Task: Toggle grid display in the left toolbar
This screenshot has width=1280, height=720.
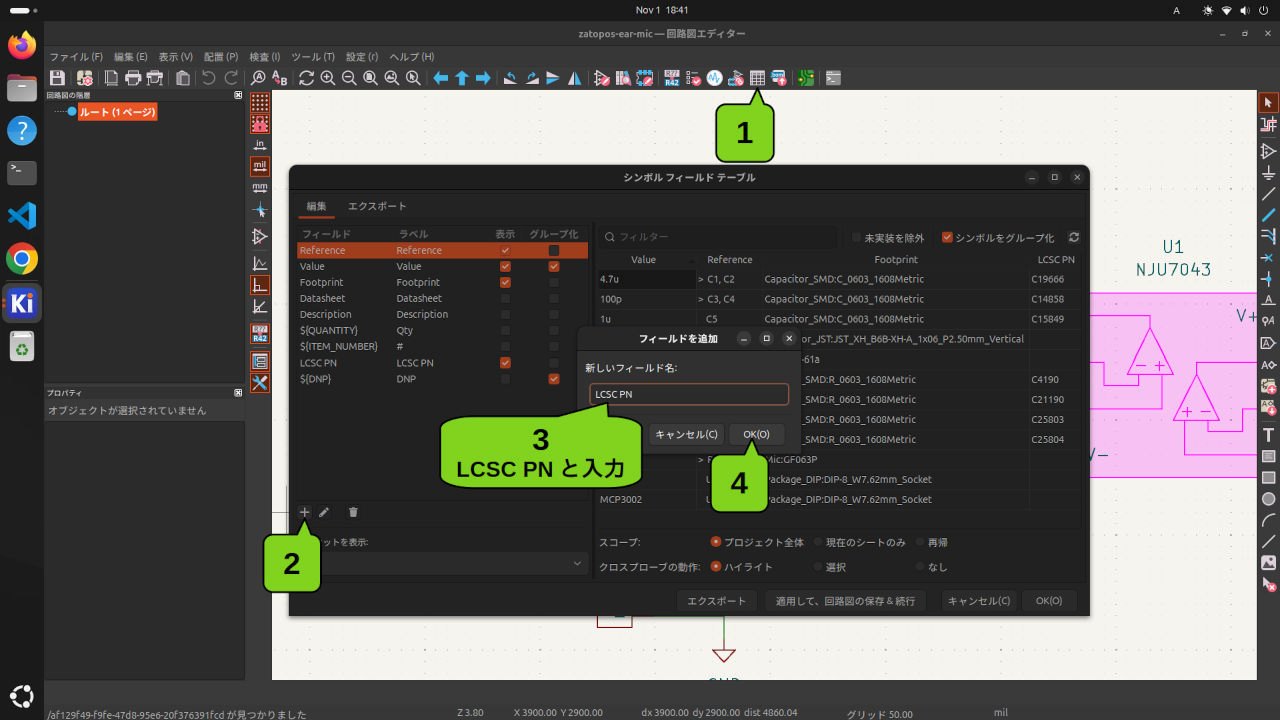Action: [260, 102]
